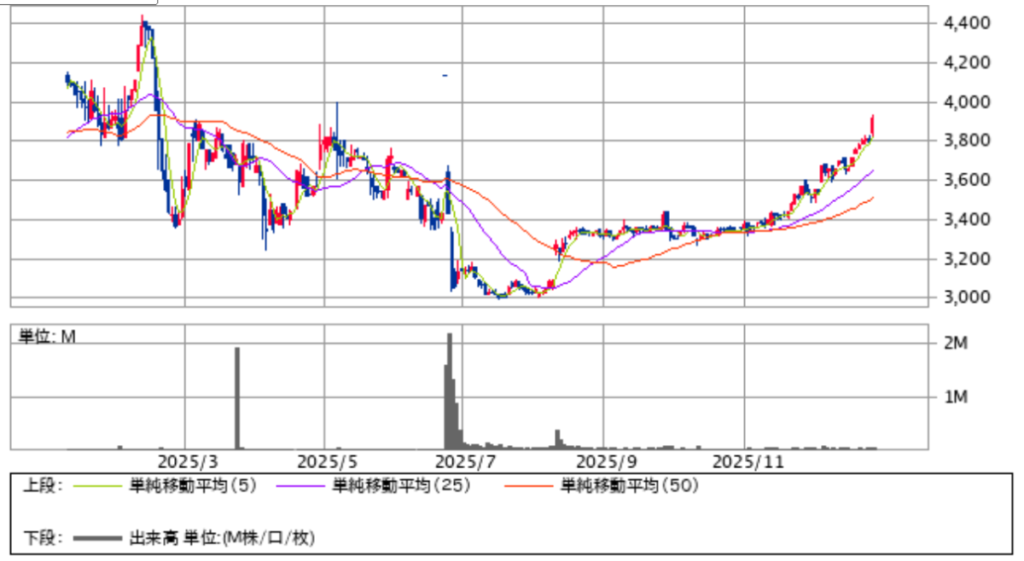Click the orange 50-day moving average legend line
This screenshot has height=561, width=1024.
[x=530, y=486]
